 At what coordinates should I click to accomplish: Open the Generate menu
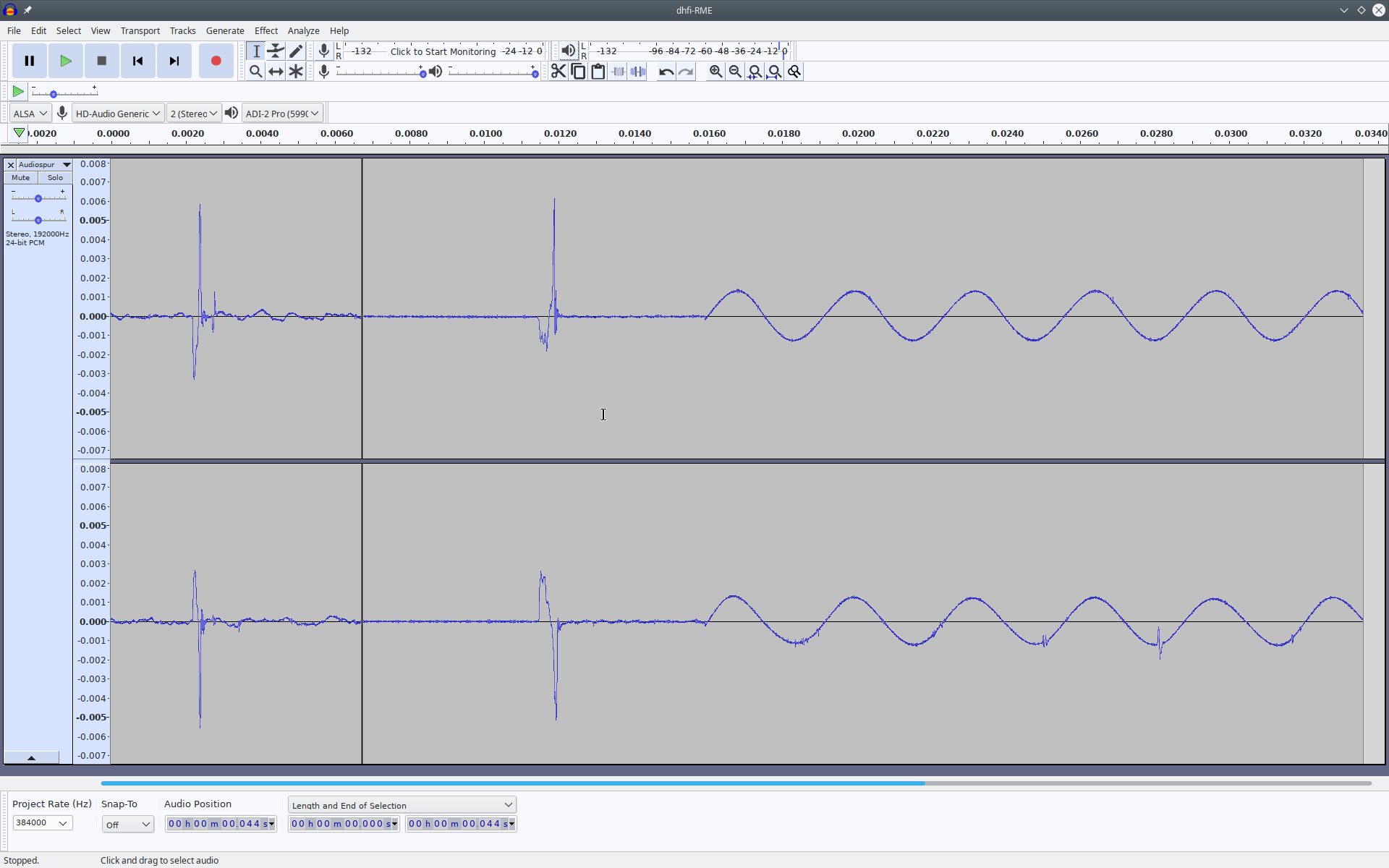pyautogui.click(x=225, y=30)
